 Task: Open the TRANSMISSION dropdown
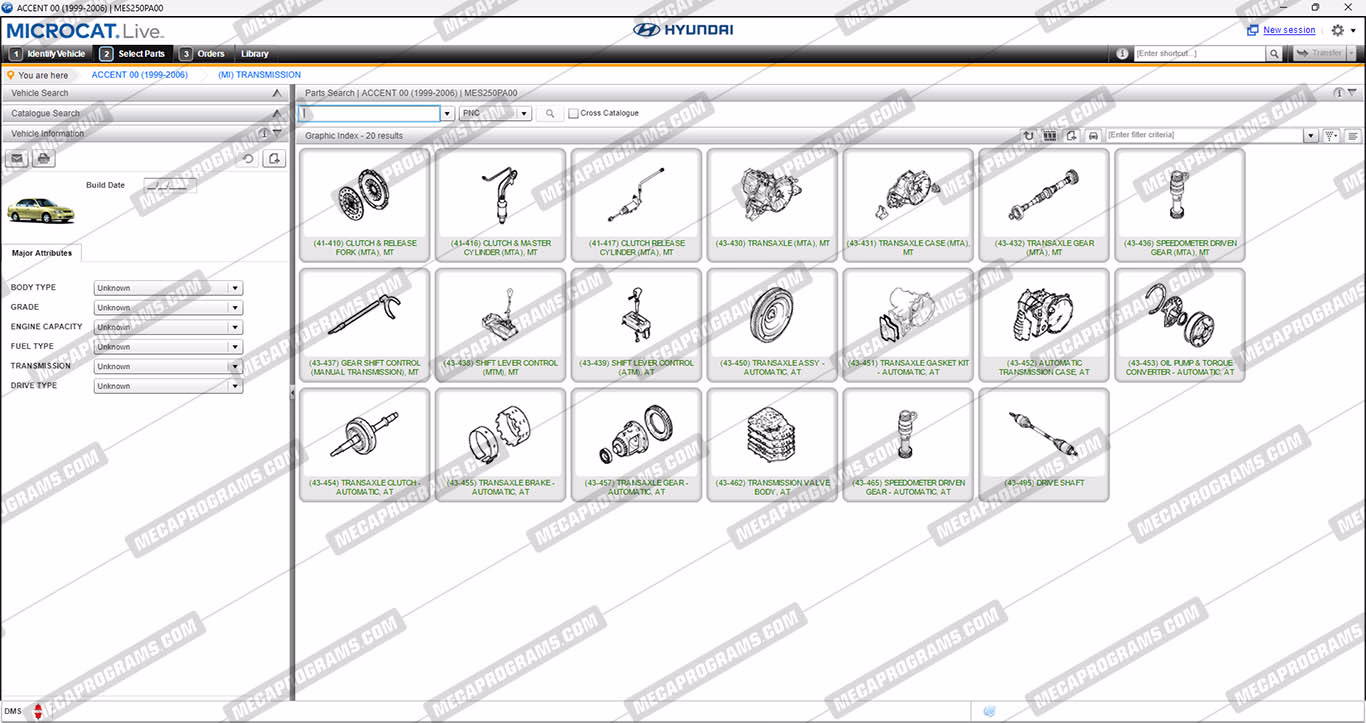tap(235, 367)
